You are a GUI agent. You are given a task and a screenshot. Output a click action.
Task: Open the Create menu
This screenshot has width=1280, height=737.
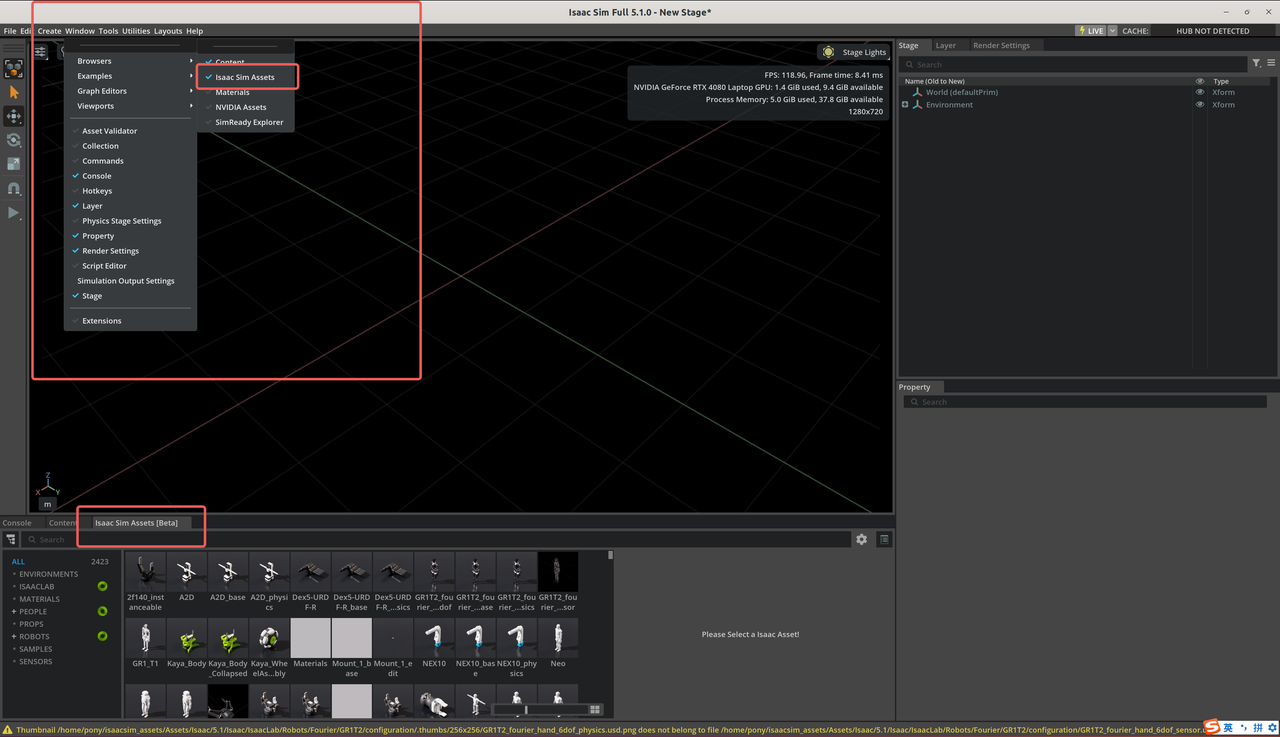49,31
